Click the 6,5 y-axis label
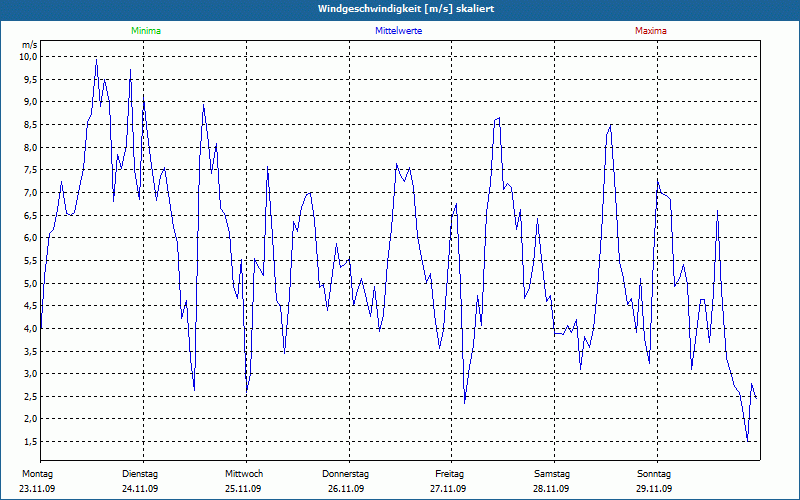The image size is (800, 500). 31,215
